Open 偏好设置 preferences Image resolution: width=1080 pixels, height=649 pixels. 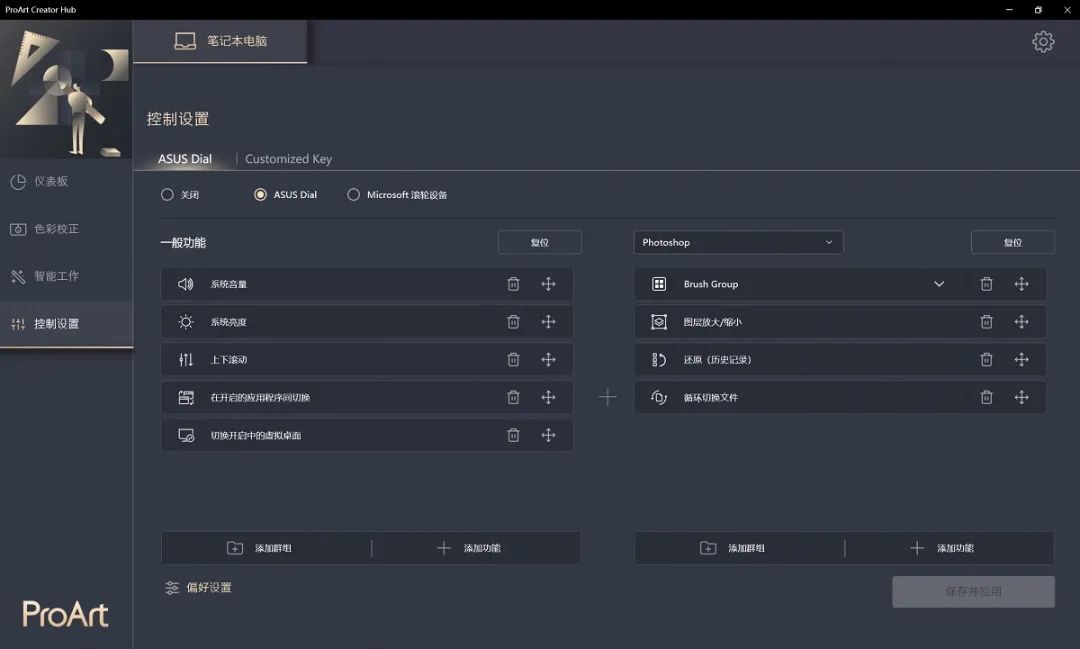(x=198, y=588)
